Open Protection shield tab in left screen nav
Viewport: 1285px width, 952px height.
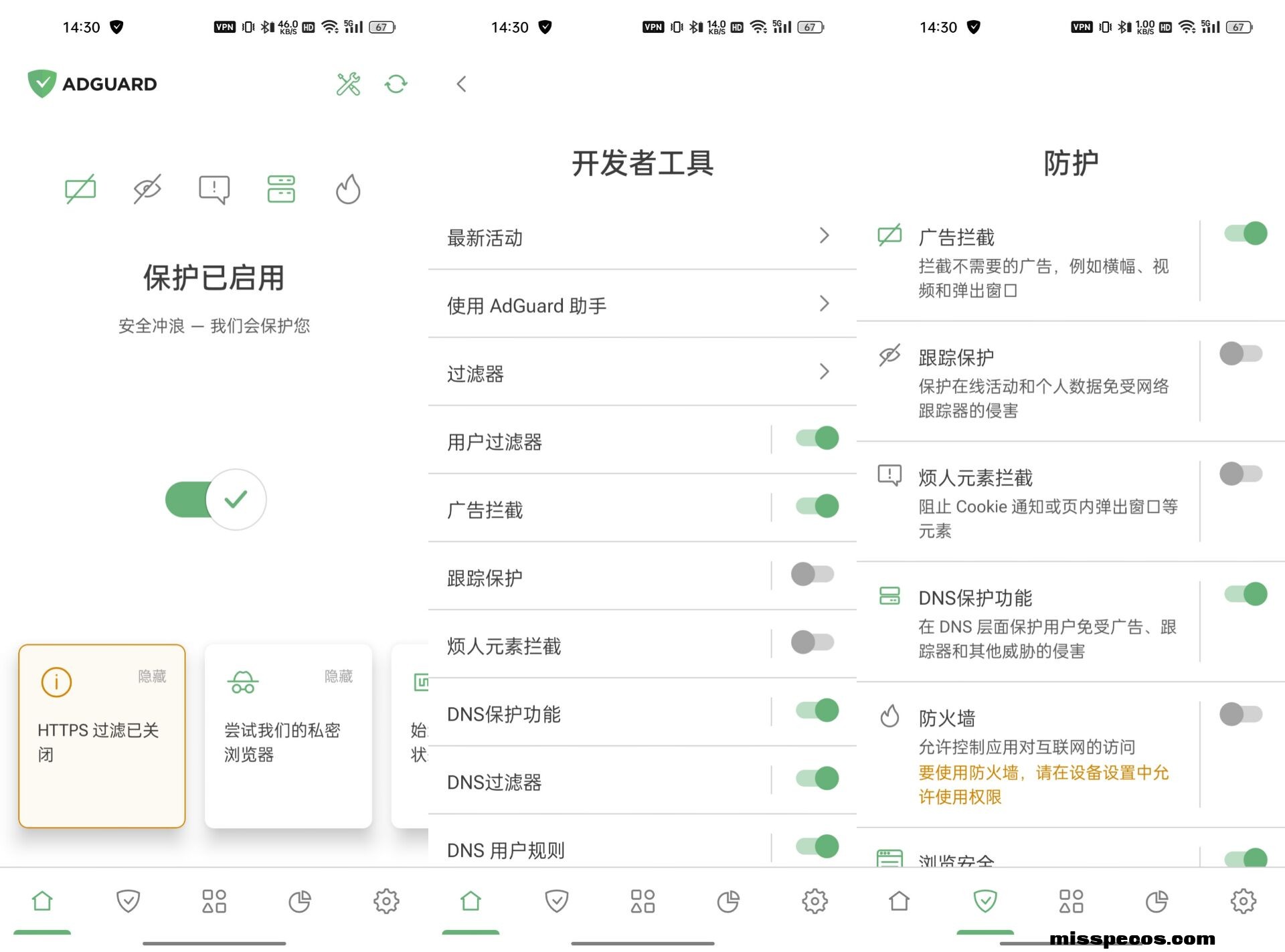pos(128,901)
